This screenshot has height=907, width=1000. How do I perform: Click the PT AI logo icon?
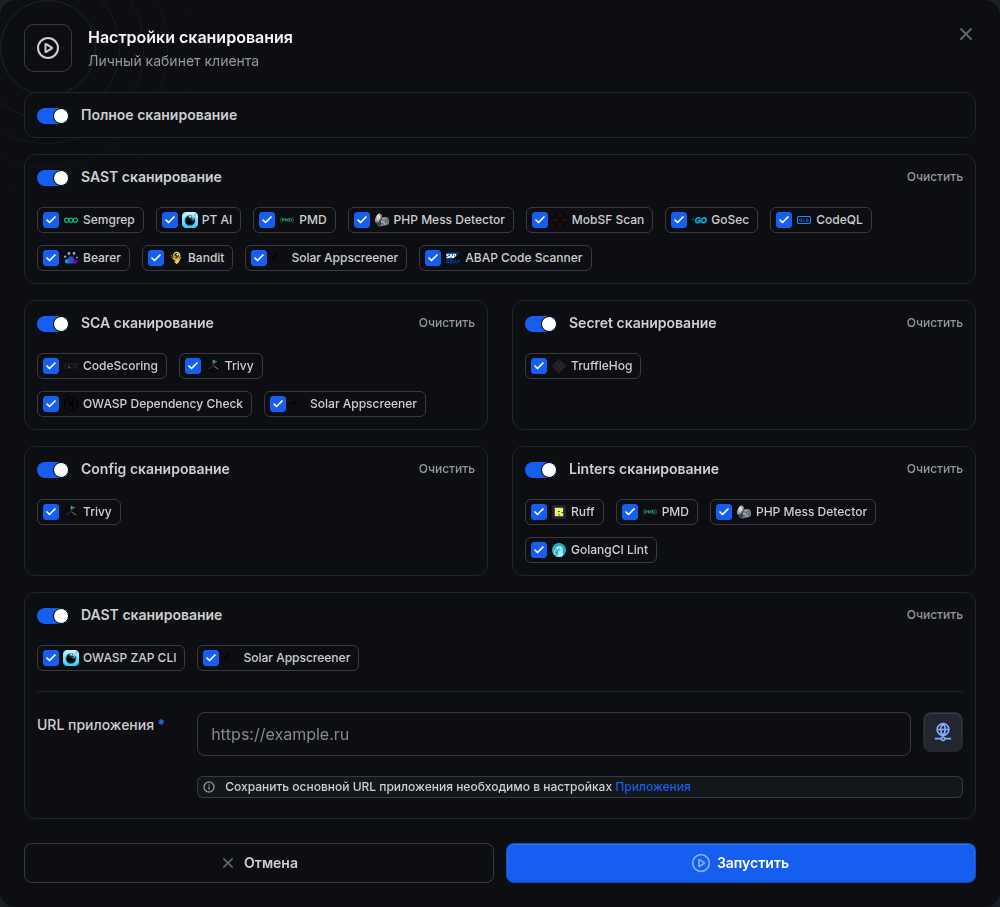190,220
